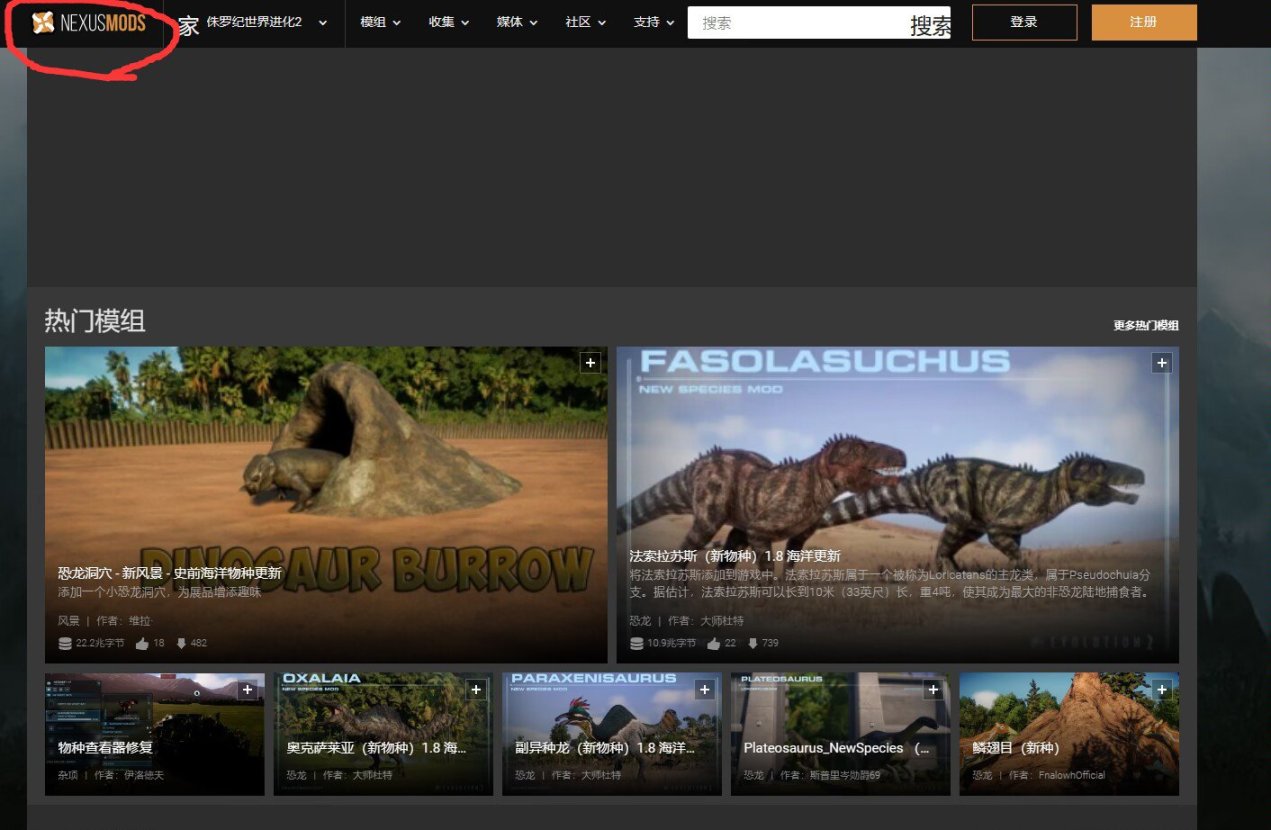This screenshot has width=1271, height=830.
Task: Click thumbs-up icon beside 18 endorsements
Action: (142, 643)
